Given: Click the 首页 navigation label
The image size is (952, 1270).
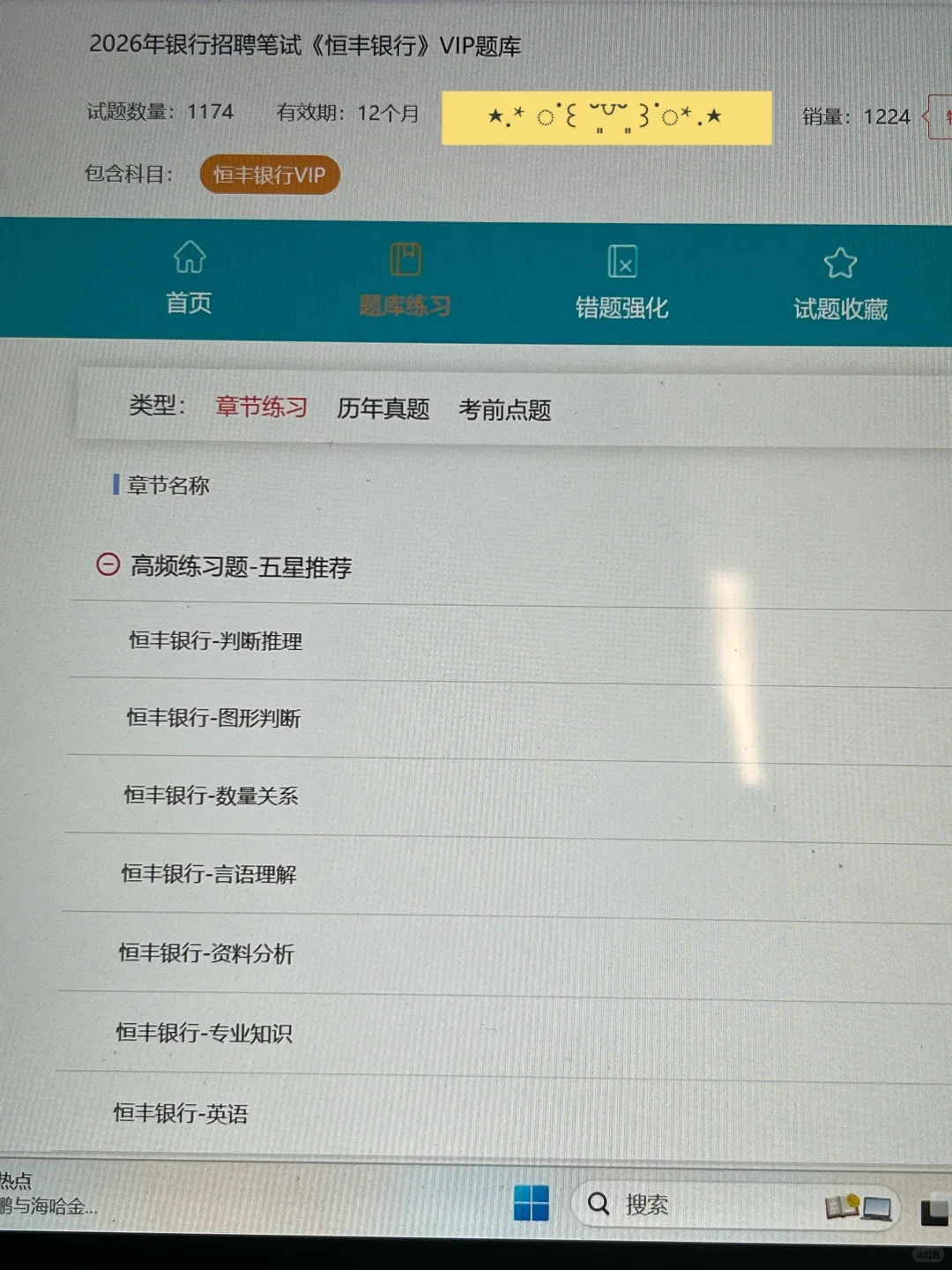Looking at the screenshot, I should 189,303.
